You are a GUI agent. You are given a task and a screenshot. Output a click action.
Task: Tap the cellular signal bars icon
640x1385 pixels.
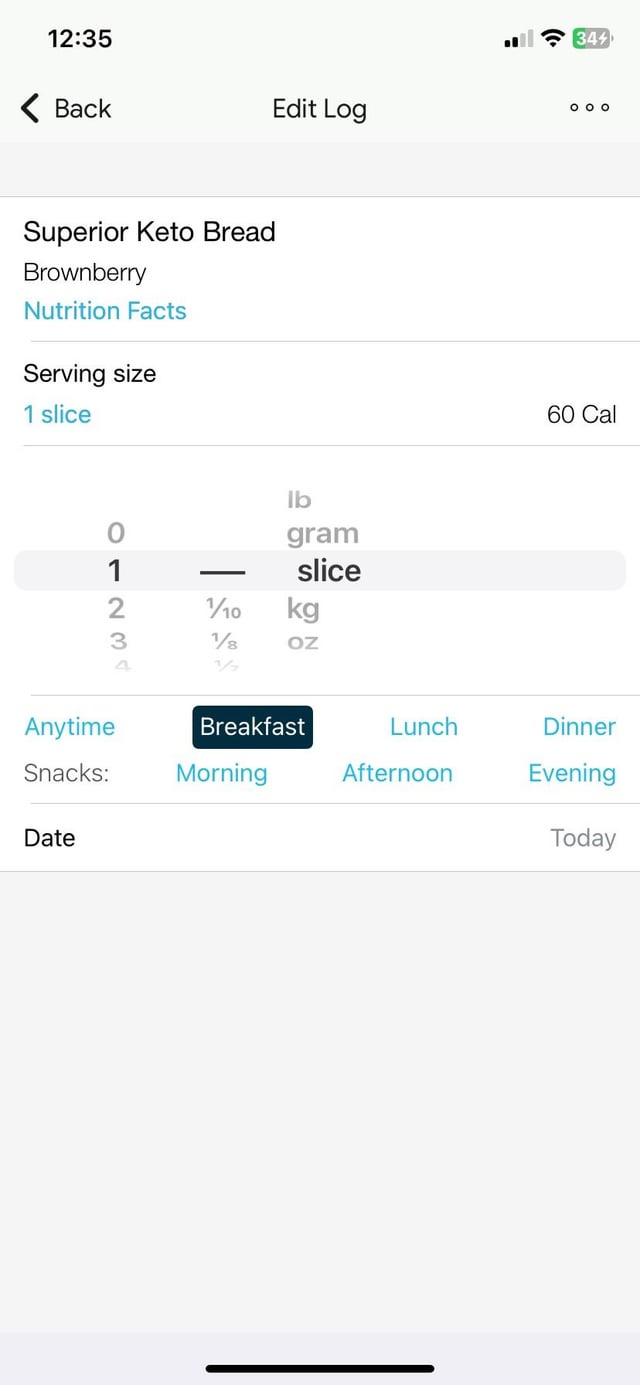[518, 40]
